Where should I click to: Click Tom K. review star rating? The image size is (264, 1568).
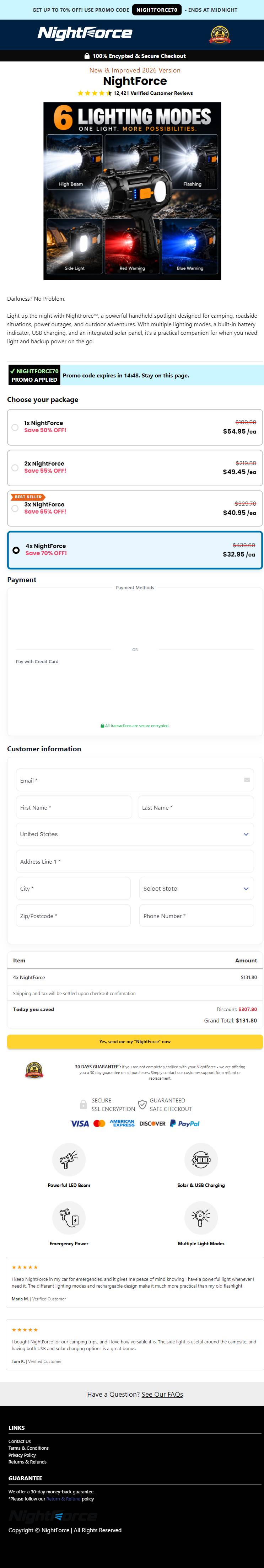[x=25, y=1330]
